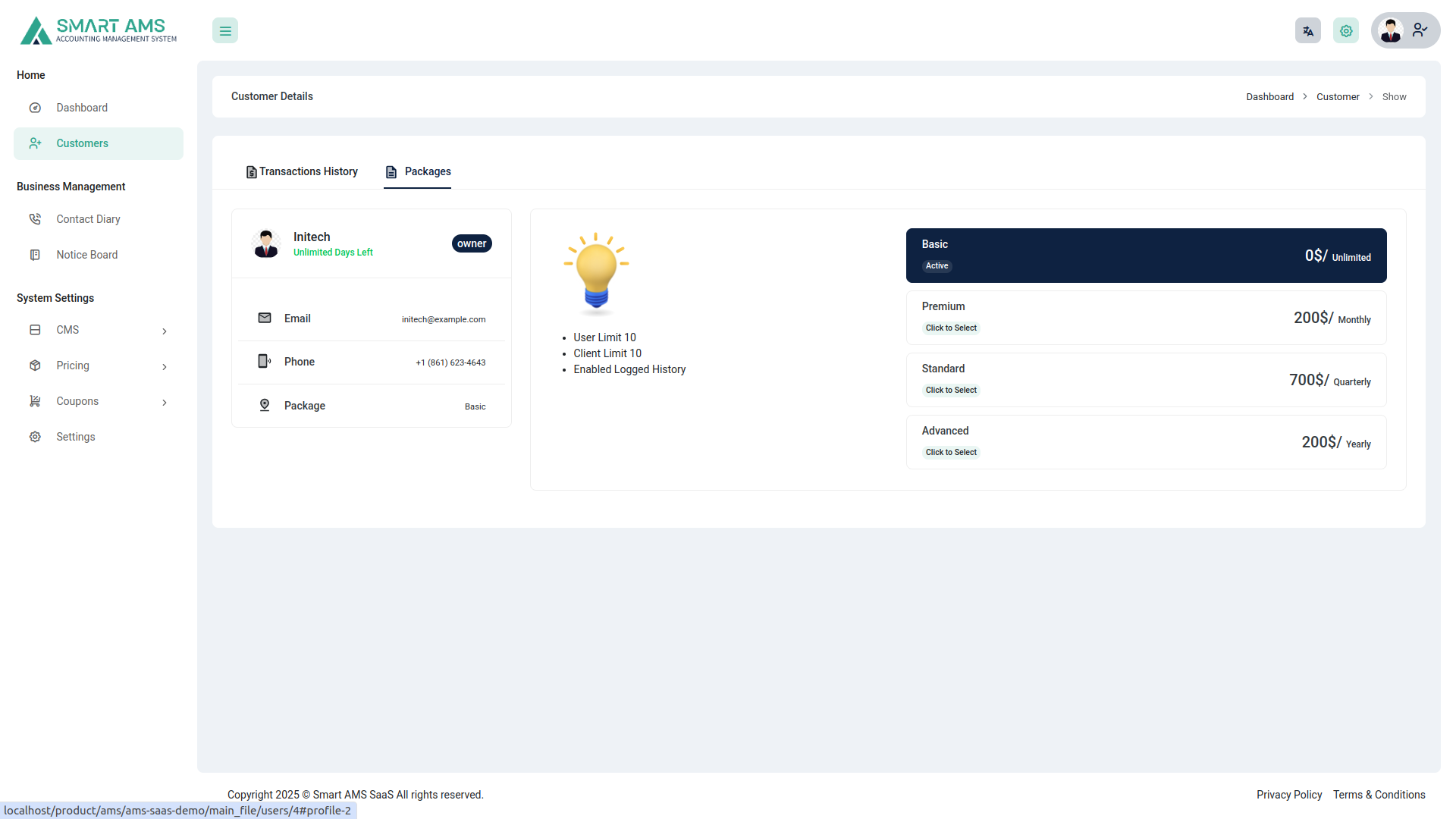Switch to the Transactions History tab
Image resolution: width=1456 pixels, height=819 pixels.
point(301,171)
